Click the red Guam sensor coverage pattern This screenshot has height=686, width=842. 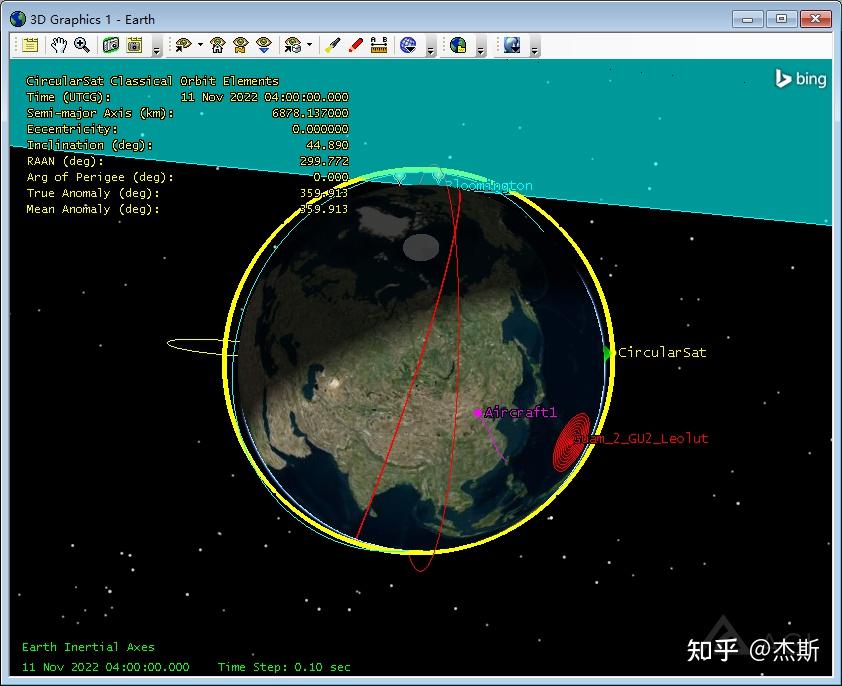point(571,442)
